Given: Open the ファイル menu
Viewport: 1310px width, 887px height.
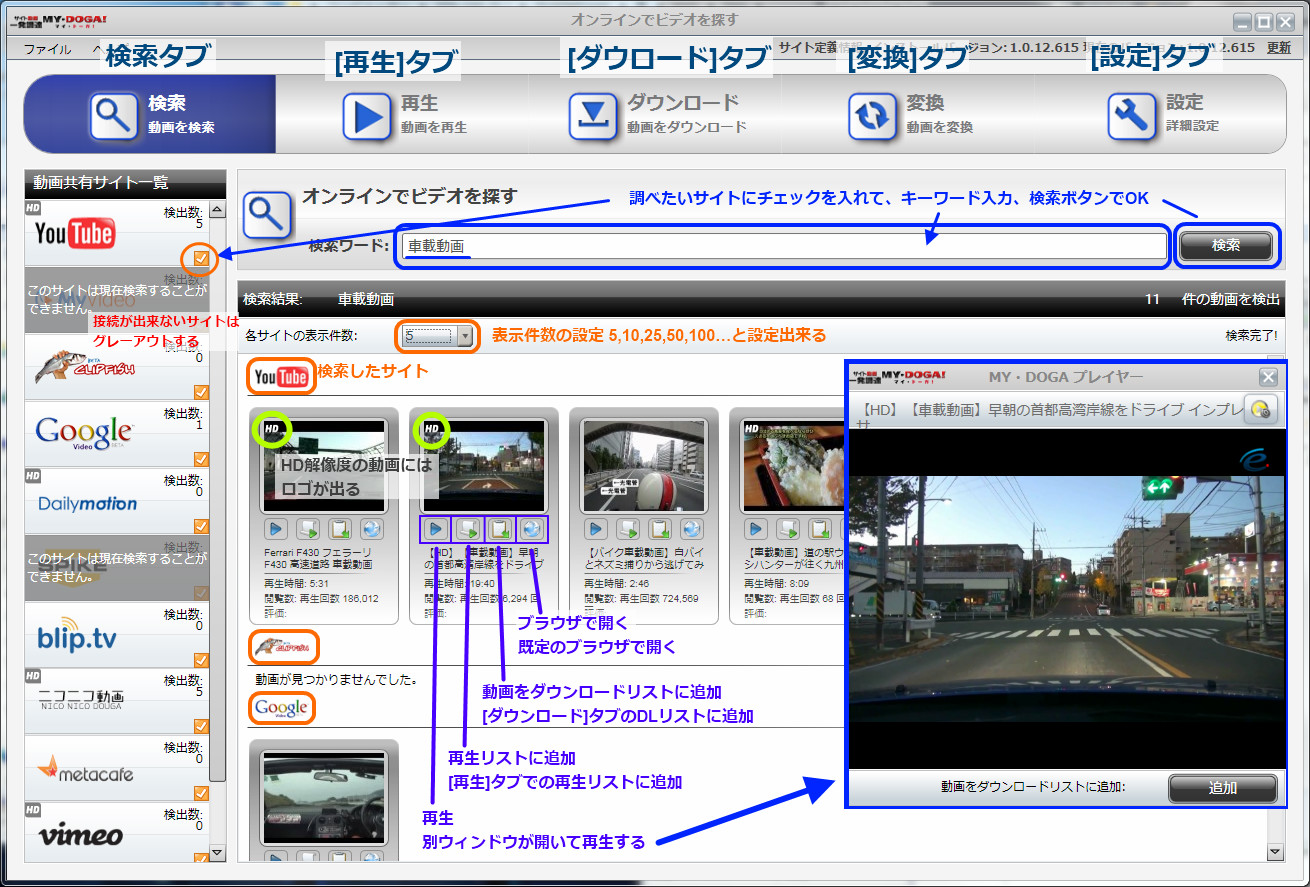Looking at the screenshot, I should click(47, 49).
